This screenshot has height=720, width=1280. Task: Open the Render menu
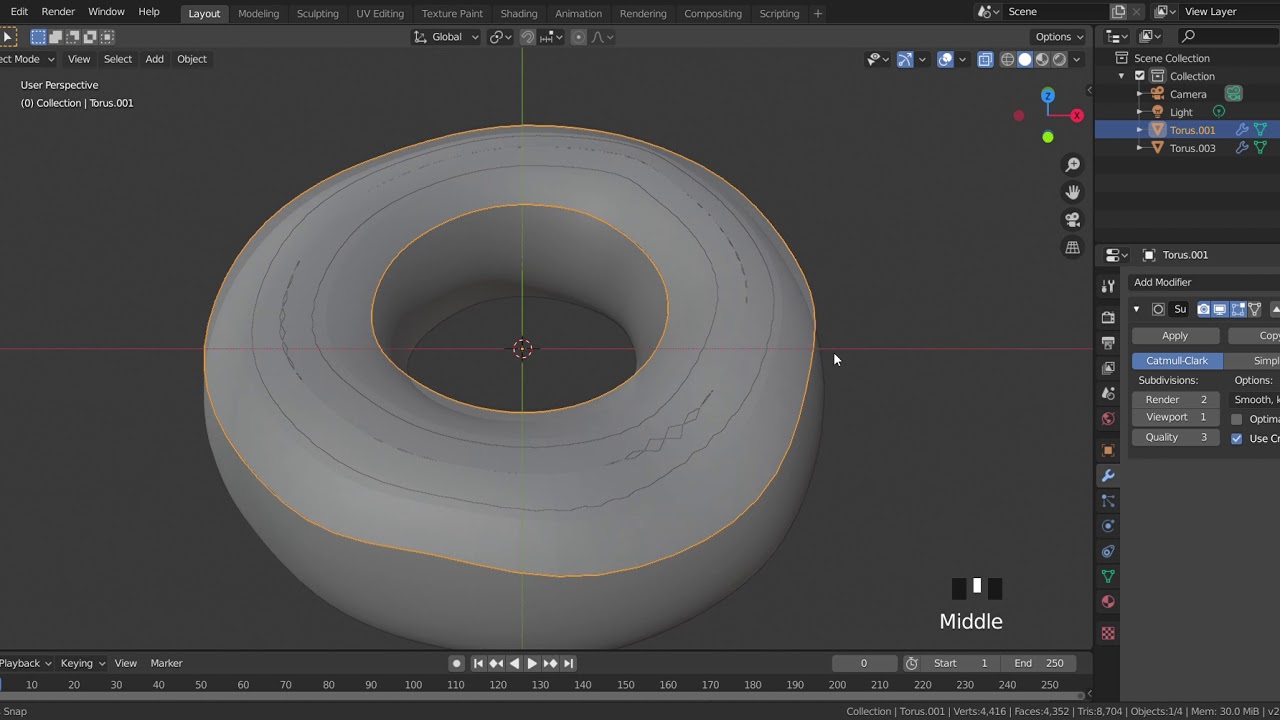tap(58, 12)
